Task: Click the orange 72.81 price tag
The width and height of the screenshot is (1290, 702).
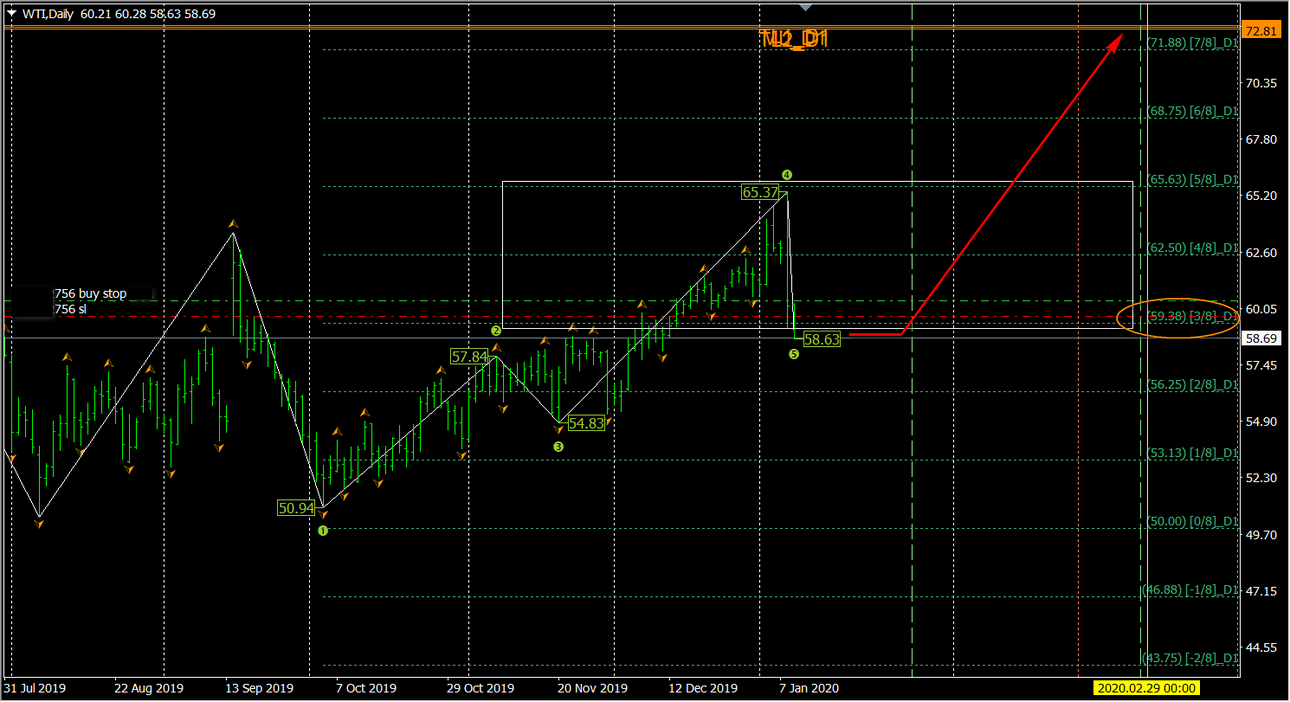Action: (x=1259, y=32)
